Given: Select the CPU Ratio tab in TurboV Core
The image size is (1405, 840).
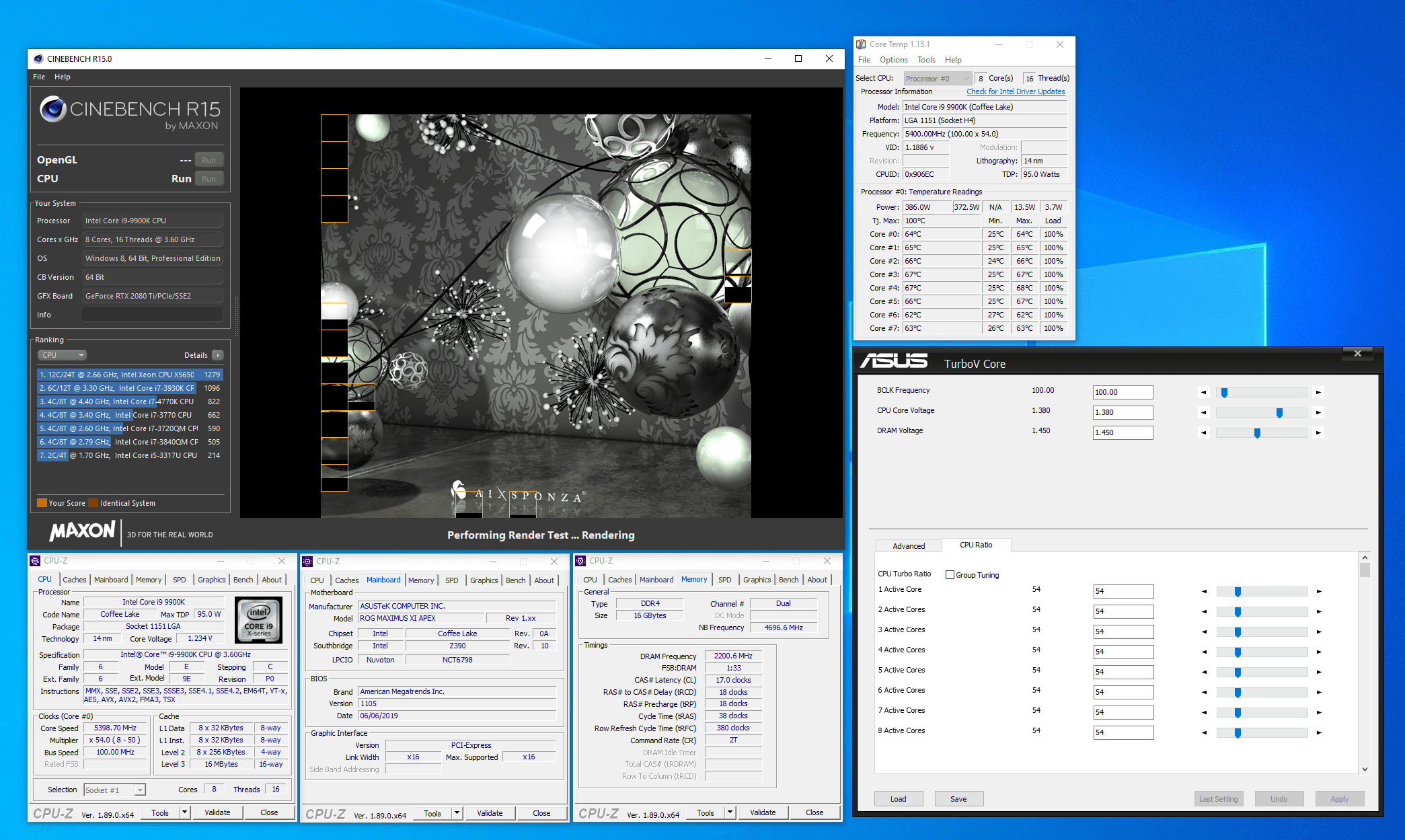Looking at the screenshot, I should (976, 545).
